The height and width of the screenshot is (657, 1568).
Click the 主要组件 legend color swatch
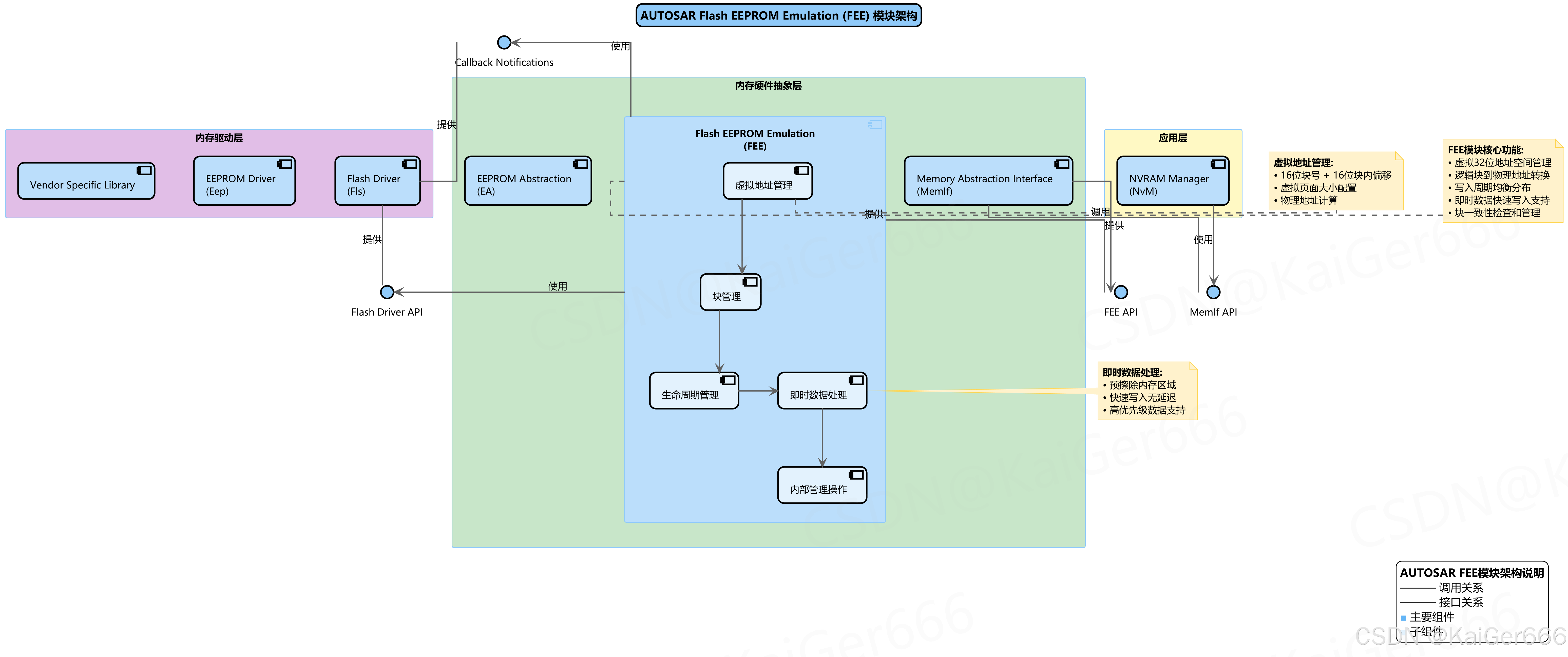tap(1403, 618)
